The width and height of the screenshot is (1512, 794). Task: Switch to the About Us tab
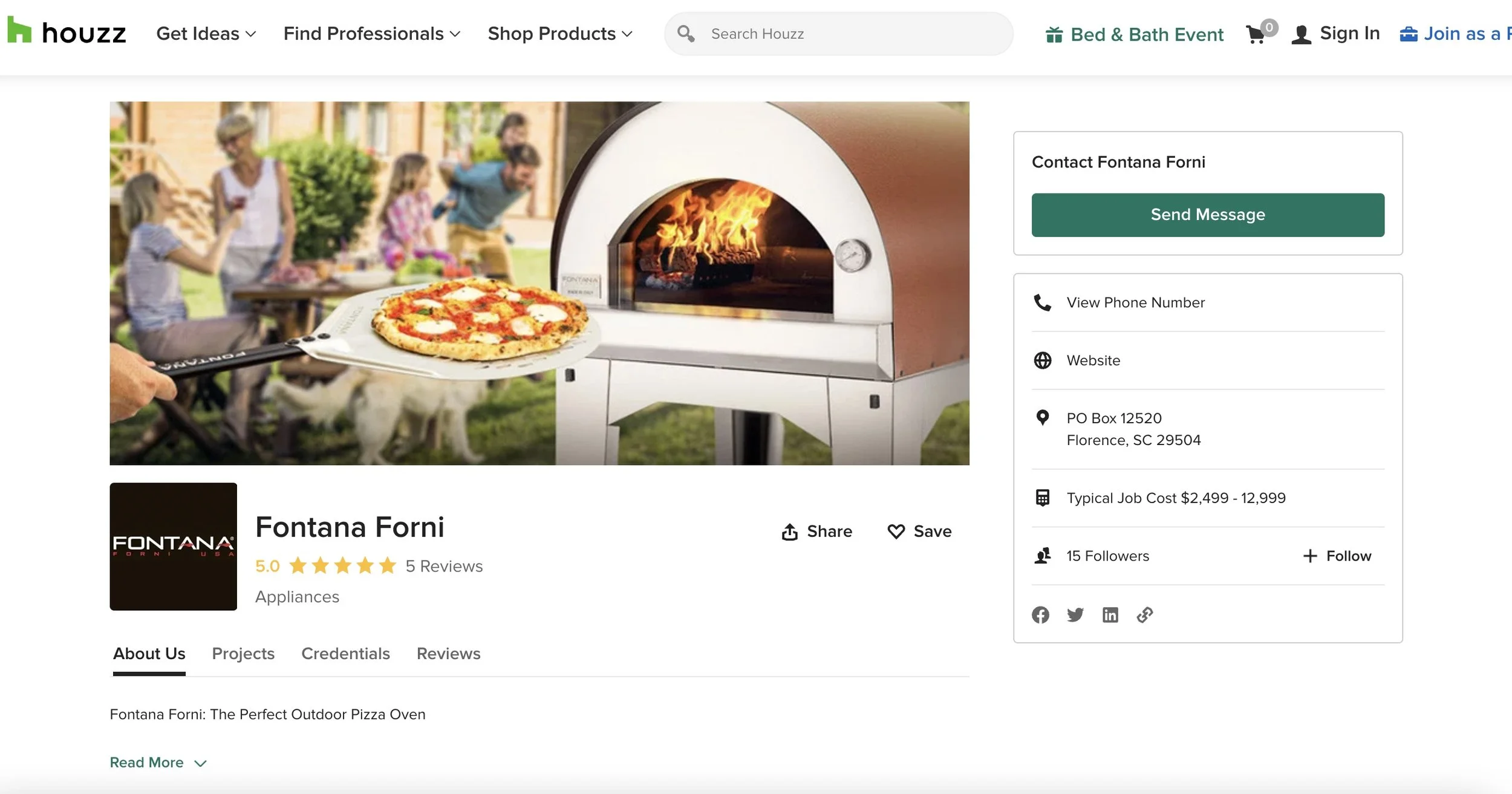click(x=149, y=654)
